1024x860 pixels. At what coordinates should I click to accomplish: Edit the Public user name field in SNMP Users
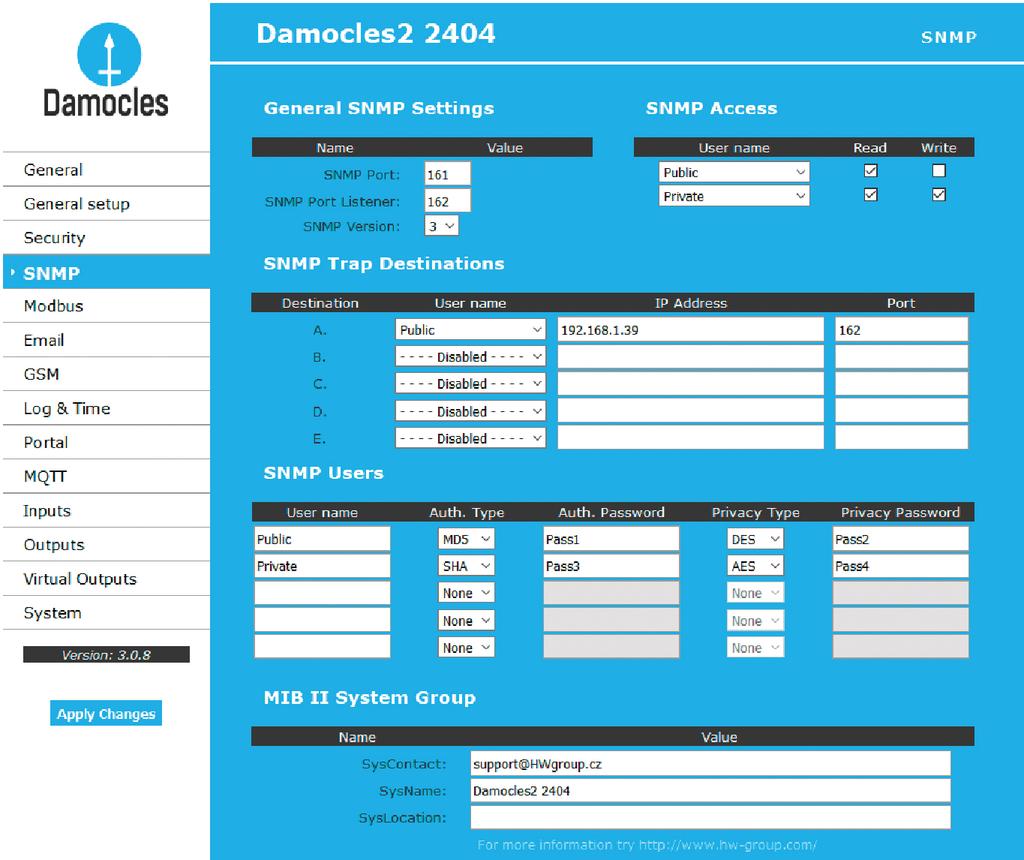322,539
